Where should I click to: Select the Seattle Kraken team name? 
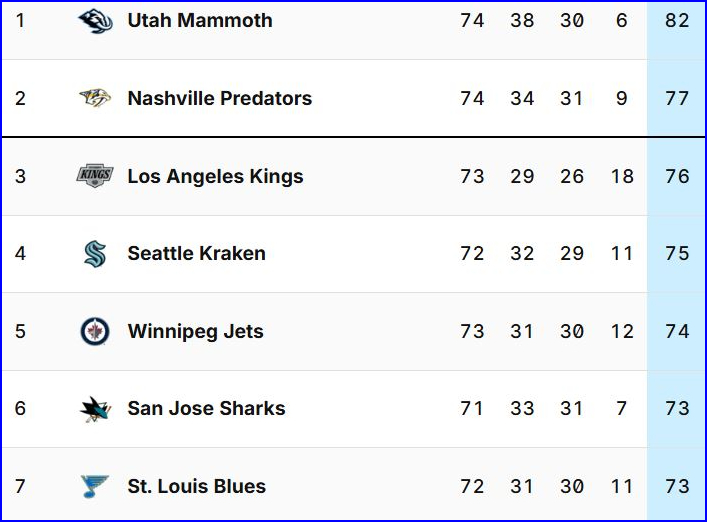point(197,254)
